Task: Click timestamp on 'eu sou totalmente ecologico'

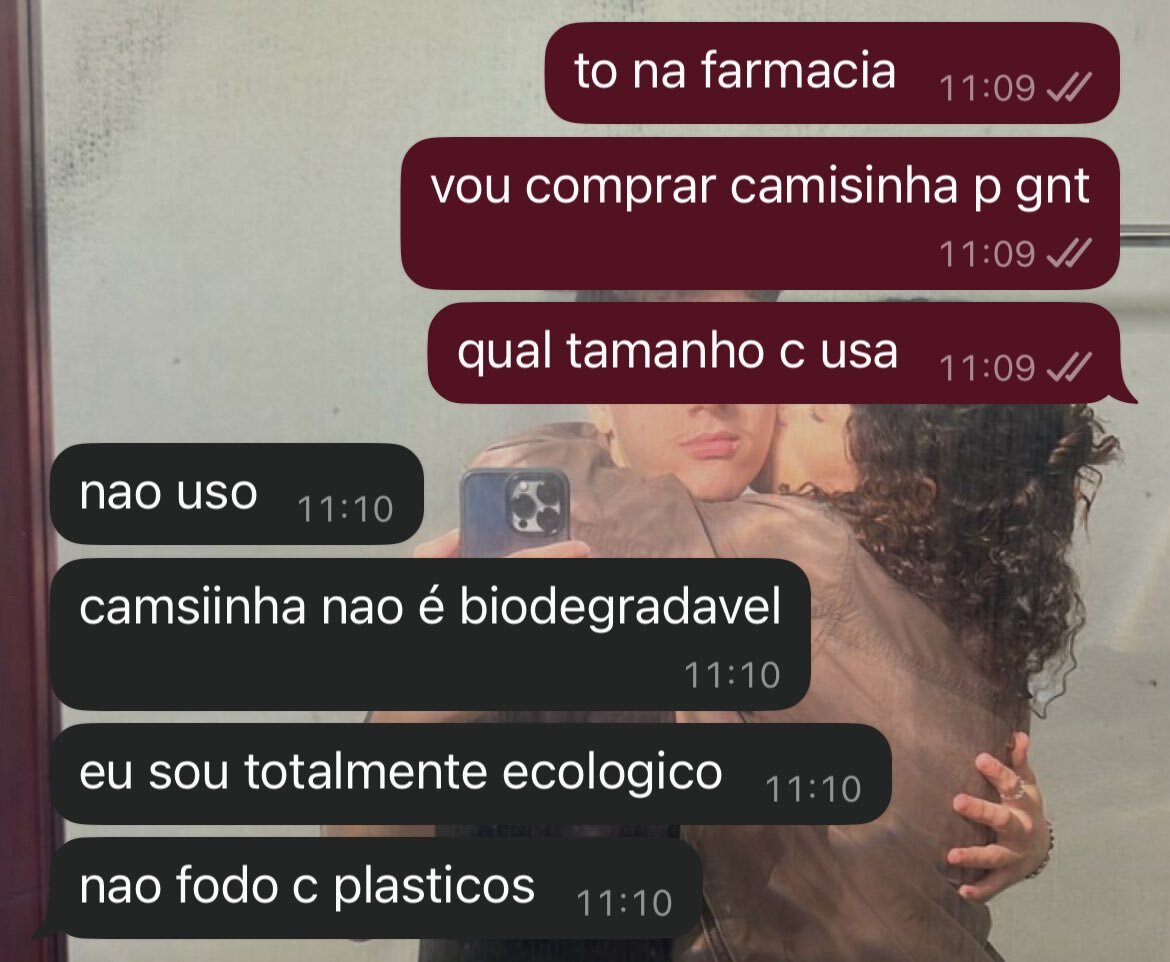Action: point(813,789)
